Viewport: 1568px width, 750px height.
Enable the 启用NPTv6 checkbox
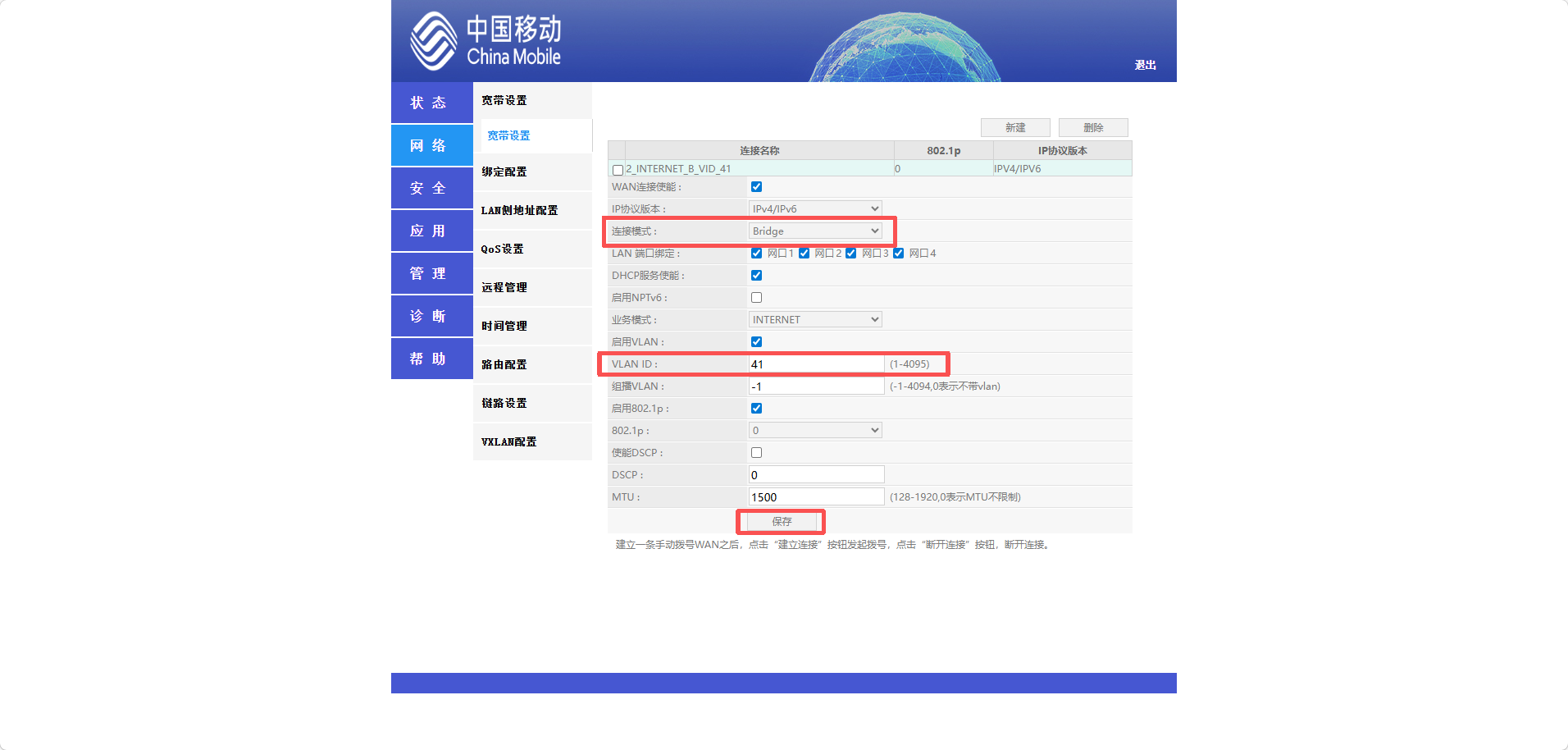pos(756,298)
